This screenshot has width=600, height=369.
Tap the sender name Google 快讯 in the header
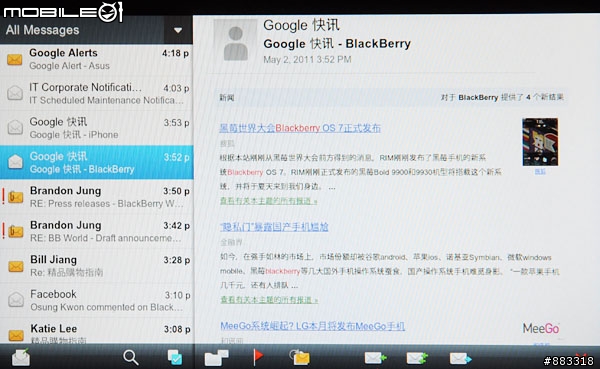302,25
